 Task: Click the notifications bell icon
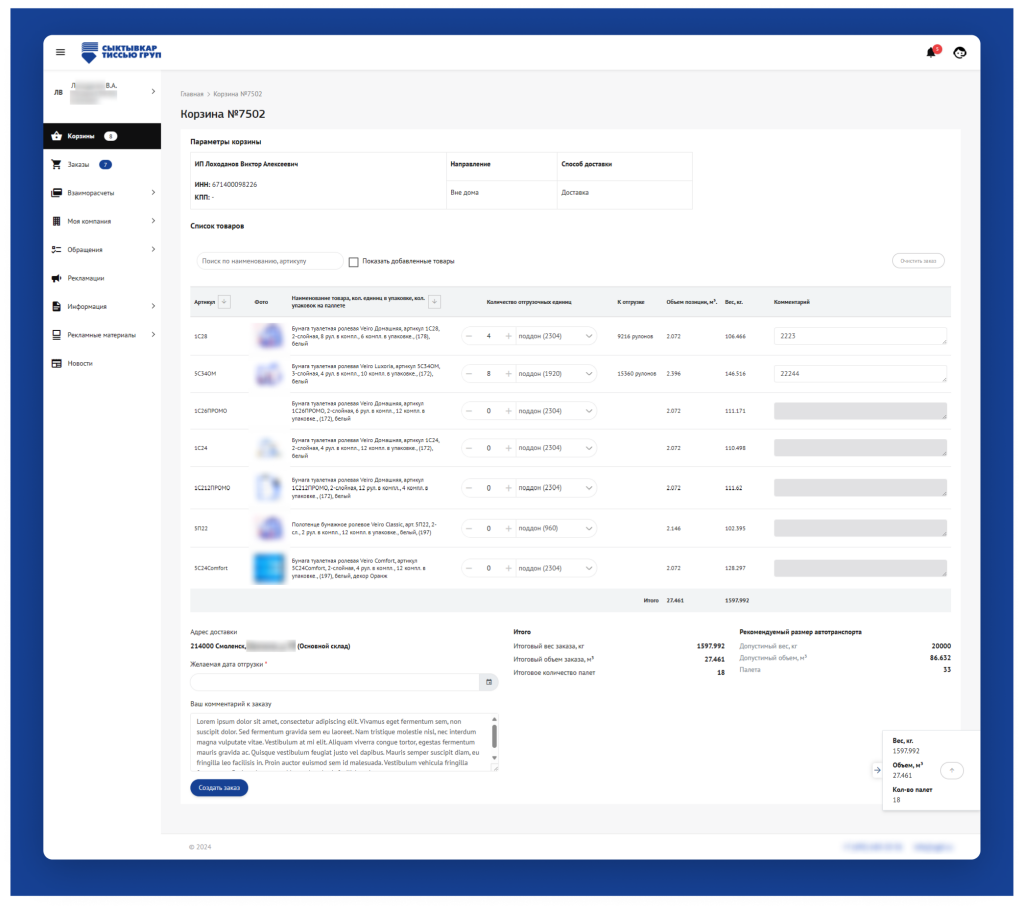point(931,52)
